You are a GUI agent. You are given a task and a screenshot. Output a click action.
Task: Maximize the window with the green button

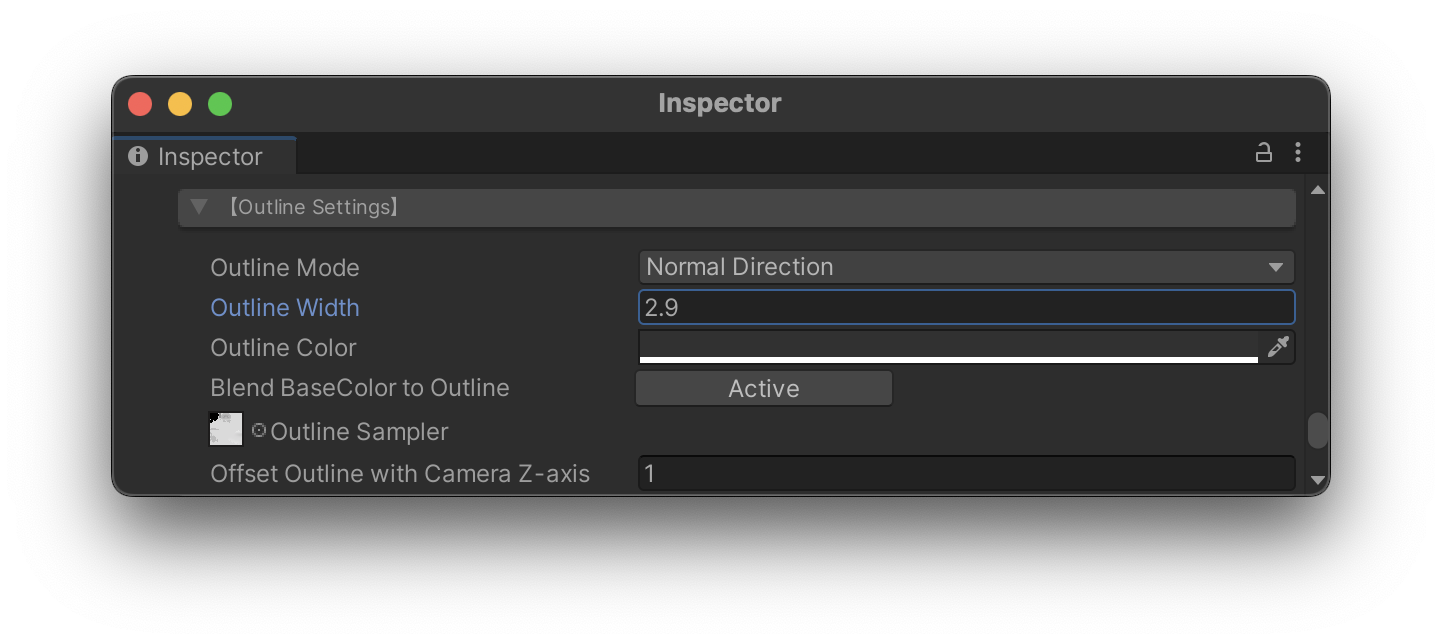pos(220,104)
